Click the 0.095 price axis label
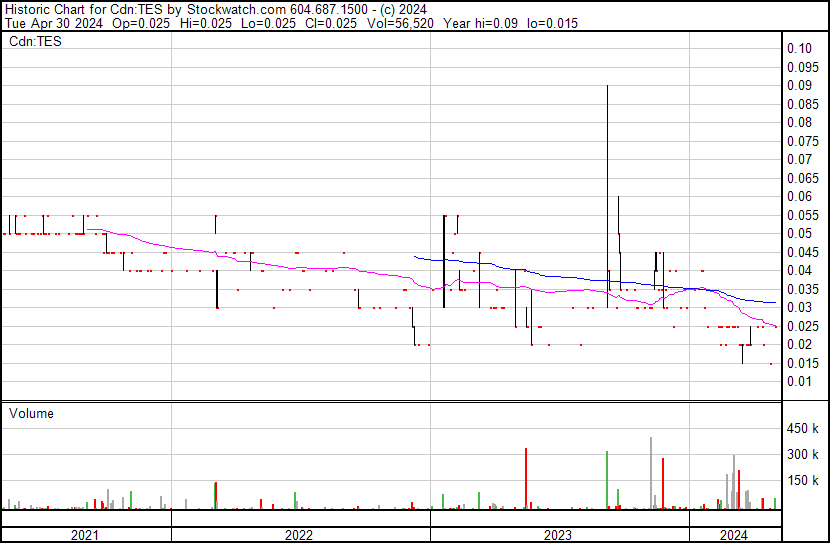830x543 pixels. coord(803,67)
